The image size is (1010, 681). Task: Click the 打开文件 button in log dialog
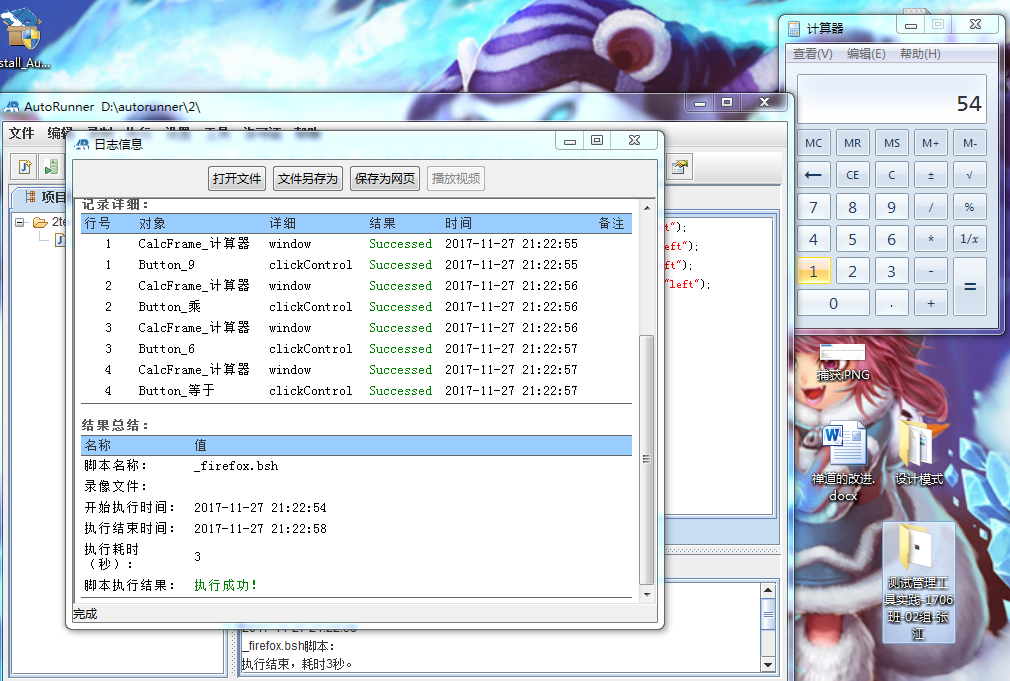236,178
